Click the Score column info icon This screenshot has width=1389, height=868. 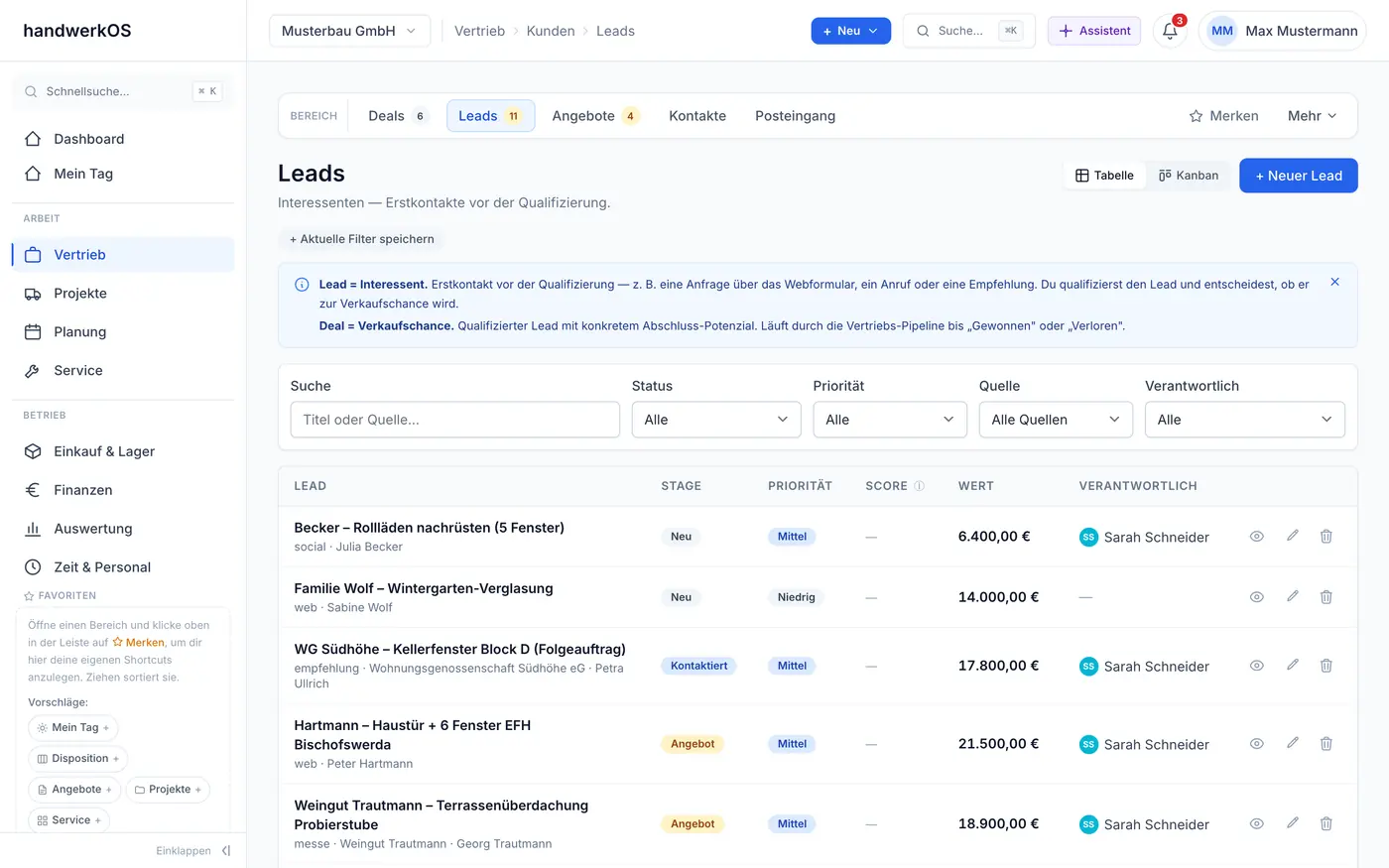pyautogui.click(x=919, y=486)
